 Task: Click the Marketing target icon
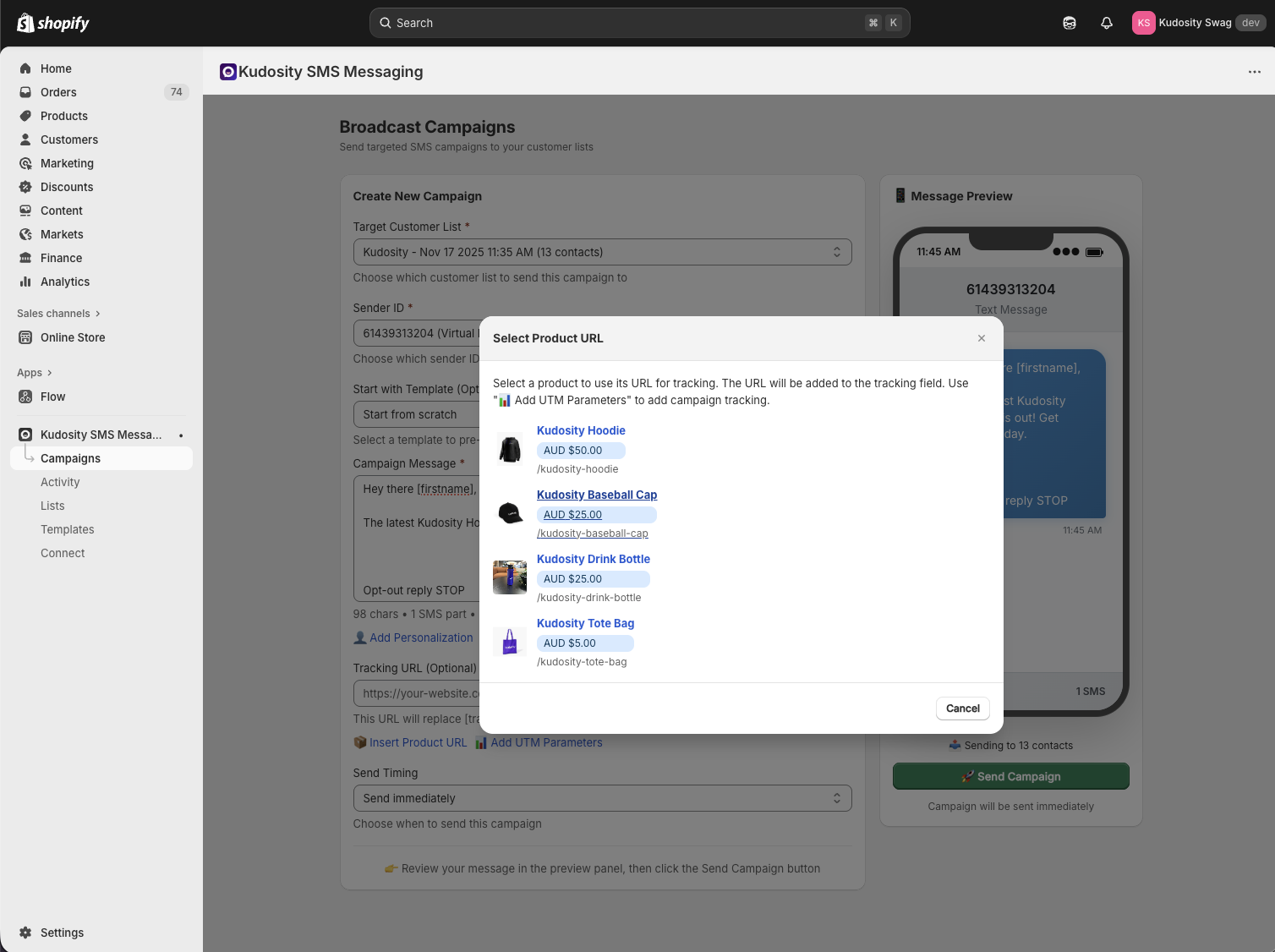25,163
